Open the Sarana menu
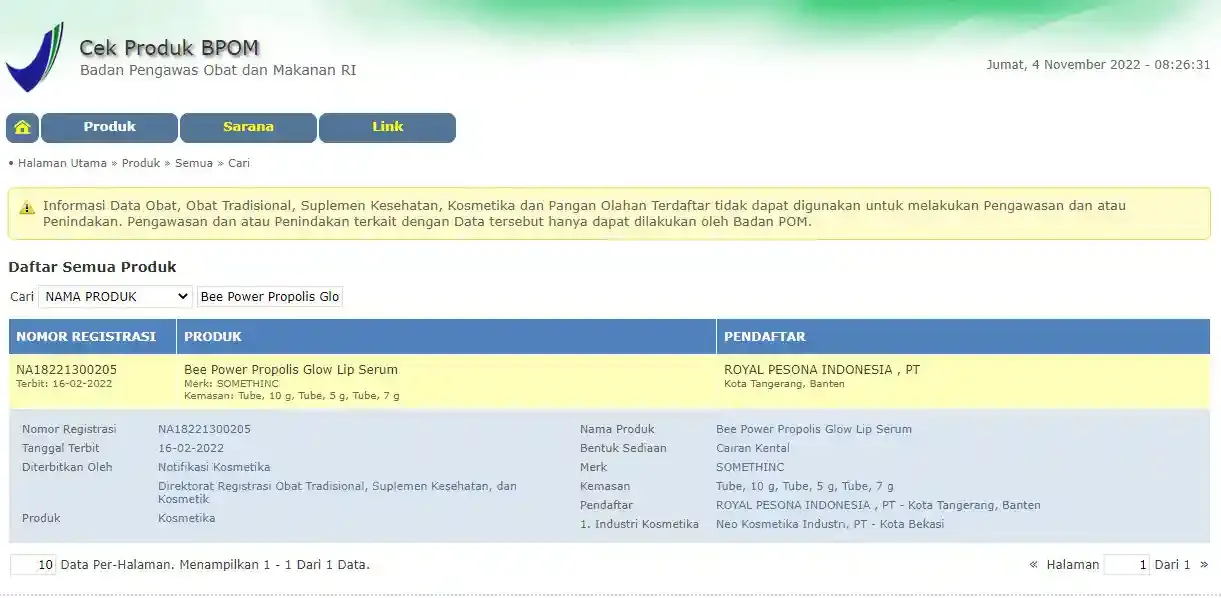The height and width of the screenshot is (598, 1221). tap(248, 127)
